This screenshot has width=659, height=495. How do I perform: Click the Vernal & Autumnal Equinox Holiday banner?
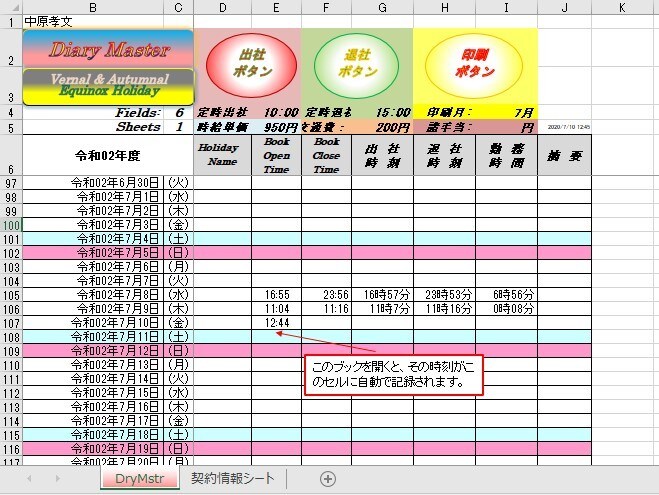click(108, 87)
